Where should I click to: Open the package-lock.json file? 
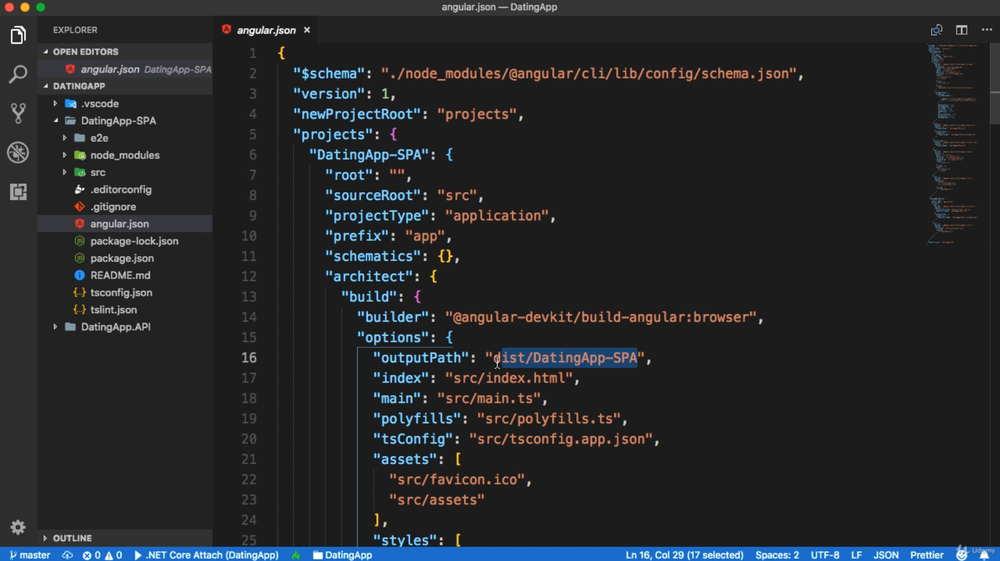point(125,241)
